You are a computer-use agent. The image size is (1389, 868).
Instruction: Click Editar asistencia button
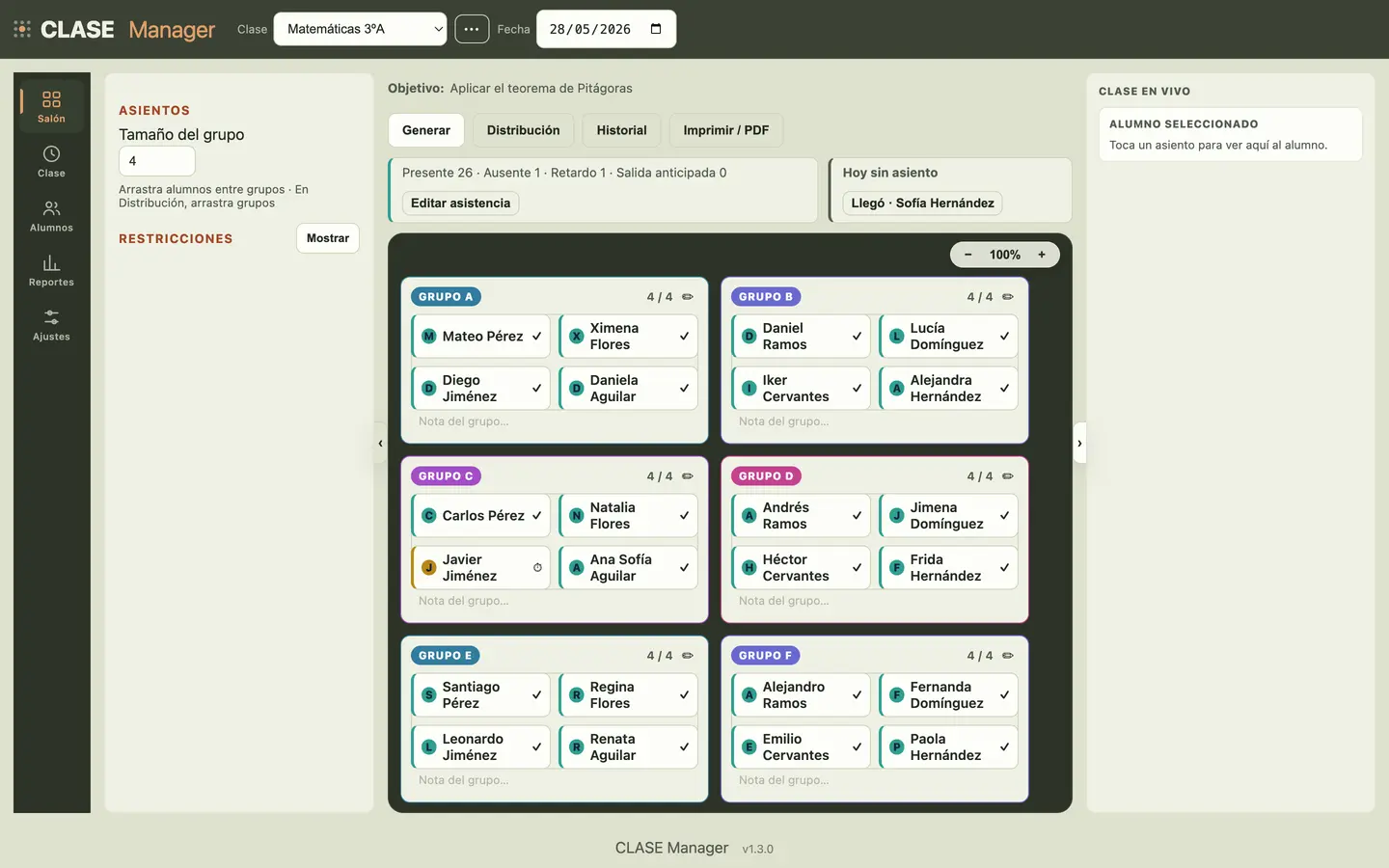point(461,203)
